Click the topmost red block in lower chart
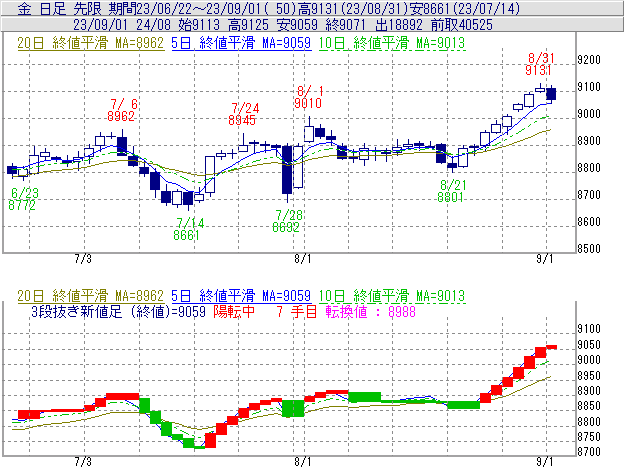 (x=552, y=347)
